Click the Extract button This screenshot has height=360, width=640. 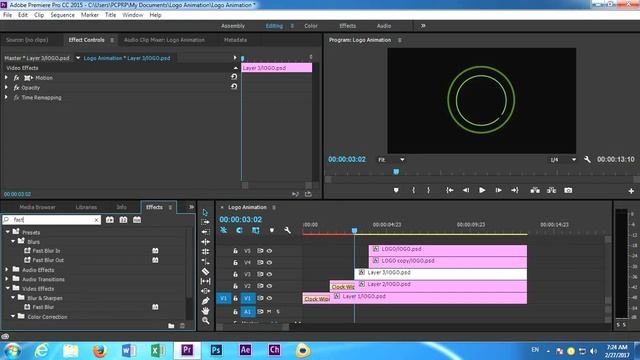[551, 190]
